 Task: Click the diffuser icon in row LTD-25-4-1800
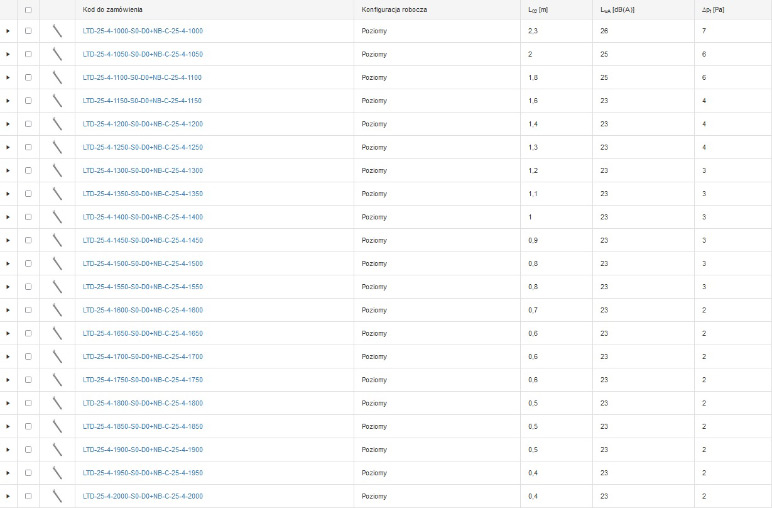[x=57, y=403]
